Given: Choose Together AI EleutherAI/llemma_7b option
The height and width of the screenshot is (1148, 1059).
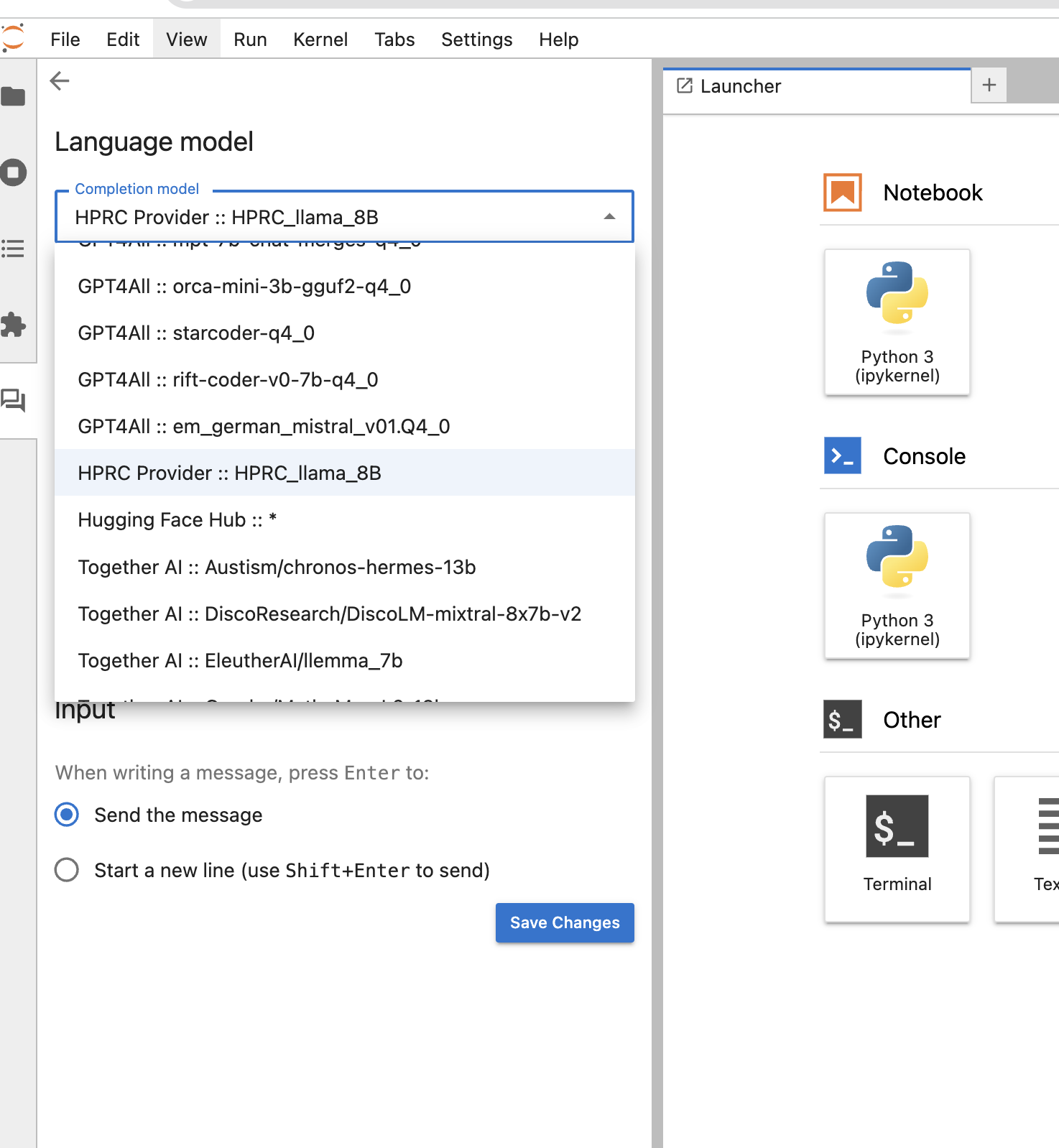Looking at the screenshot, I should [345, 660].
